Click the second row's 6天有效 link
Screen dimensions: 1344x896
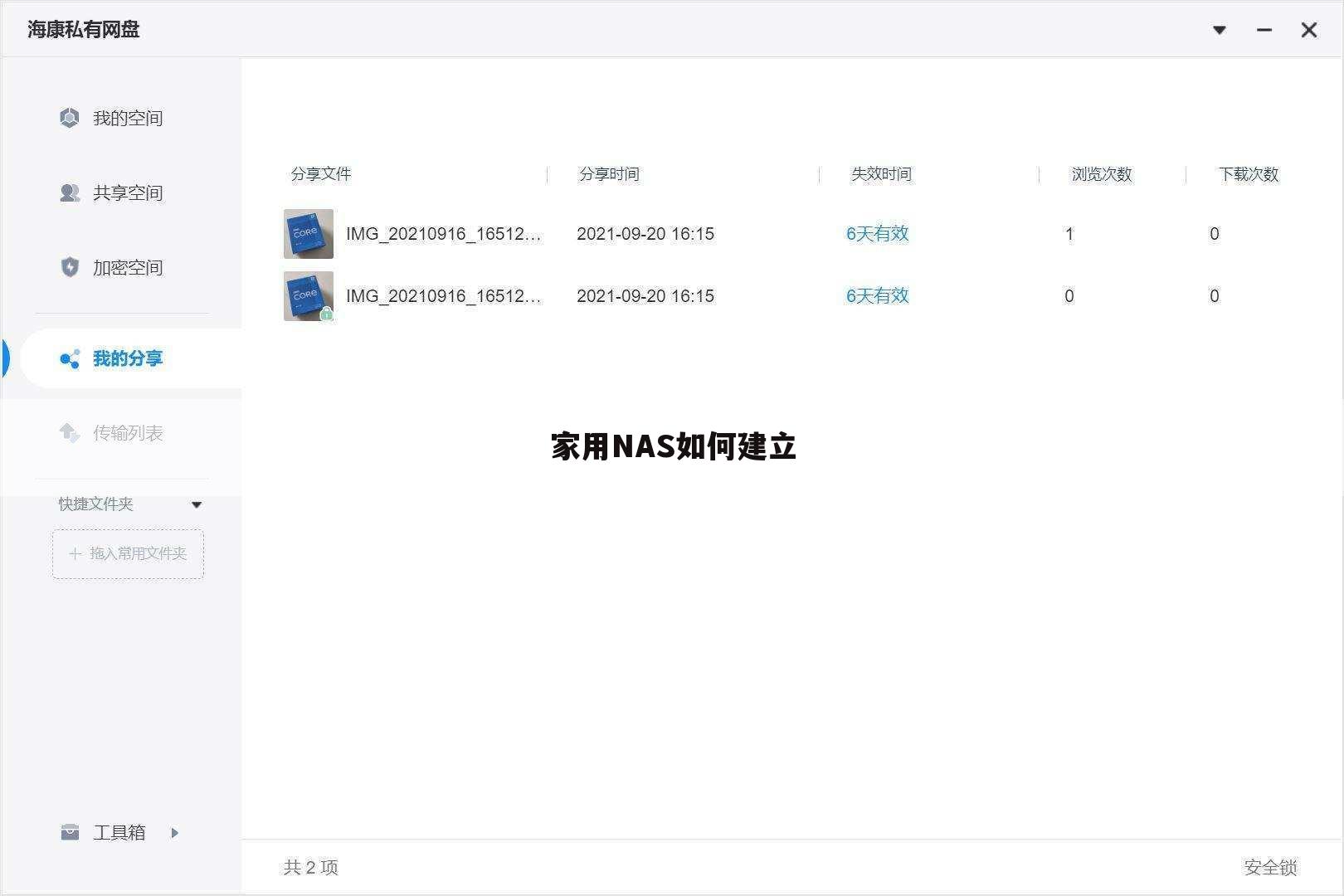877,295
